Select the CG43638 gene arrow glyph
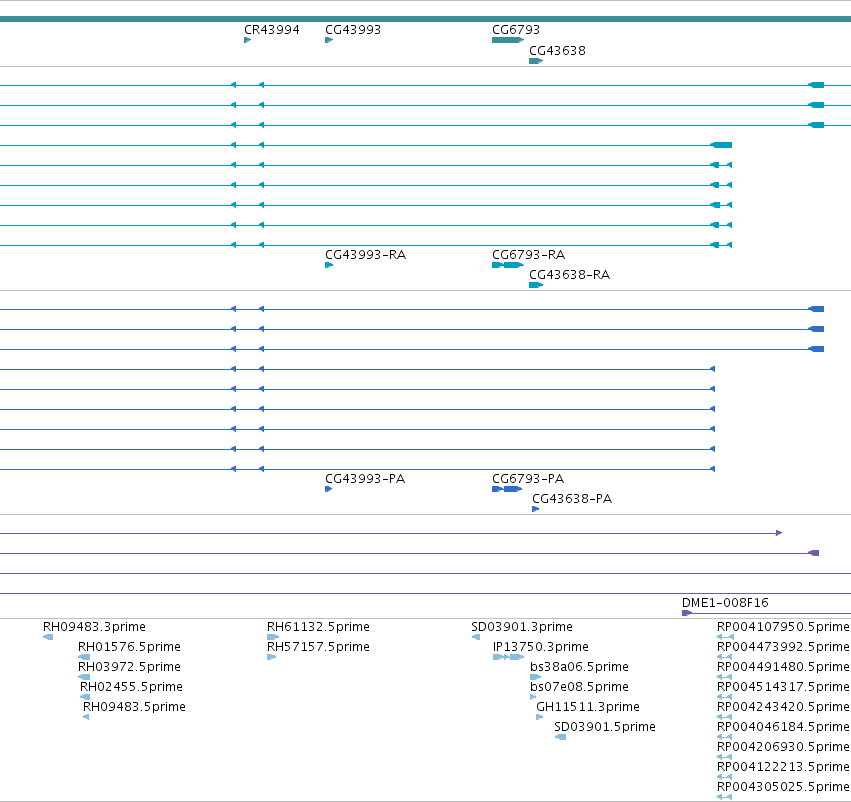The image size is (851, 802). tap(536, 61)
